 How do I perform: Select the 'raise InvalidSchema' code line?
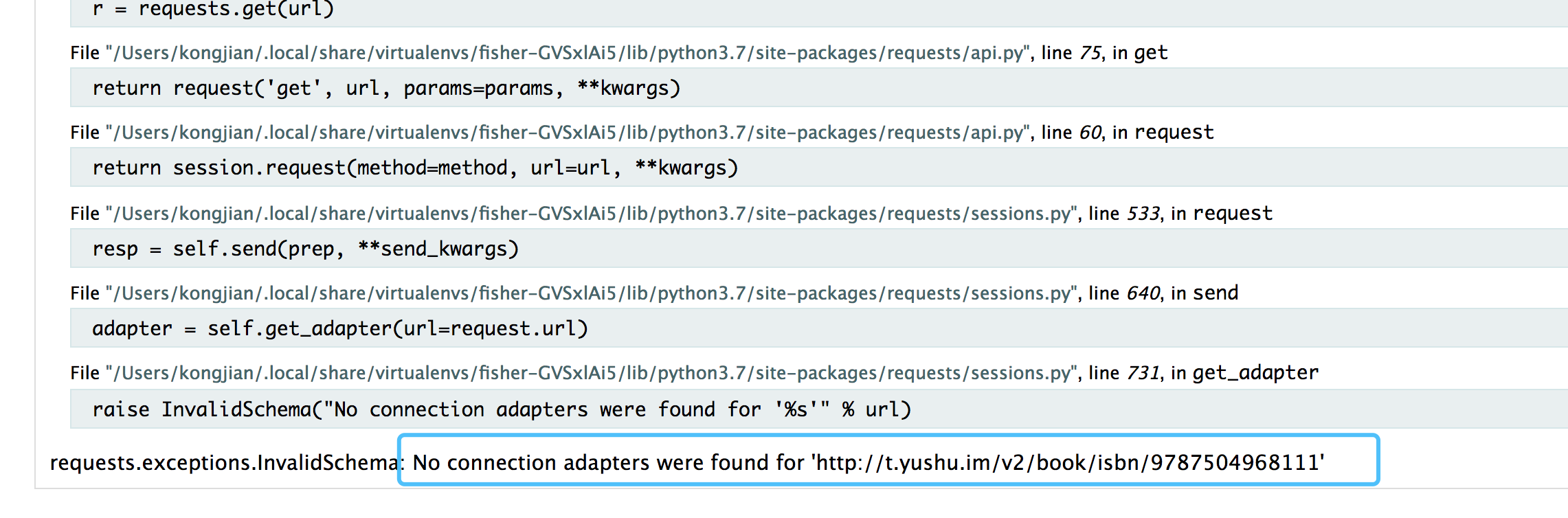502,409
